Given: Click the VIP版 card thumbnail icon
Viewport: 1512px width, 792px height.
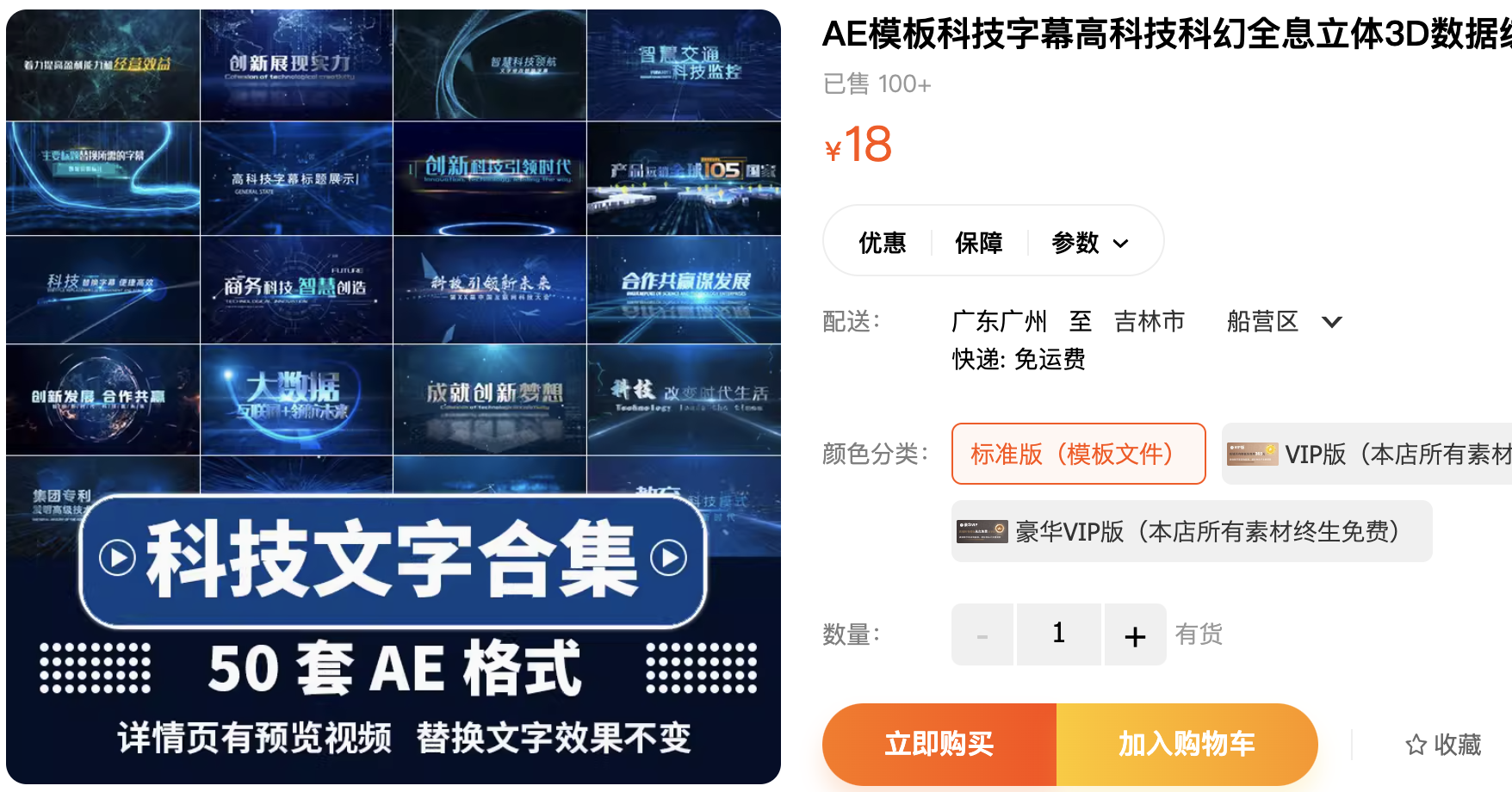Looking at the screenshot, I should coord(1252,454).
